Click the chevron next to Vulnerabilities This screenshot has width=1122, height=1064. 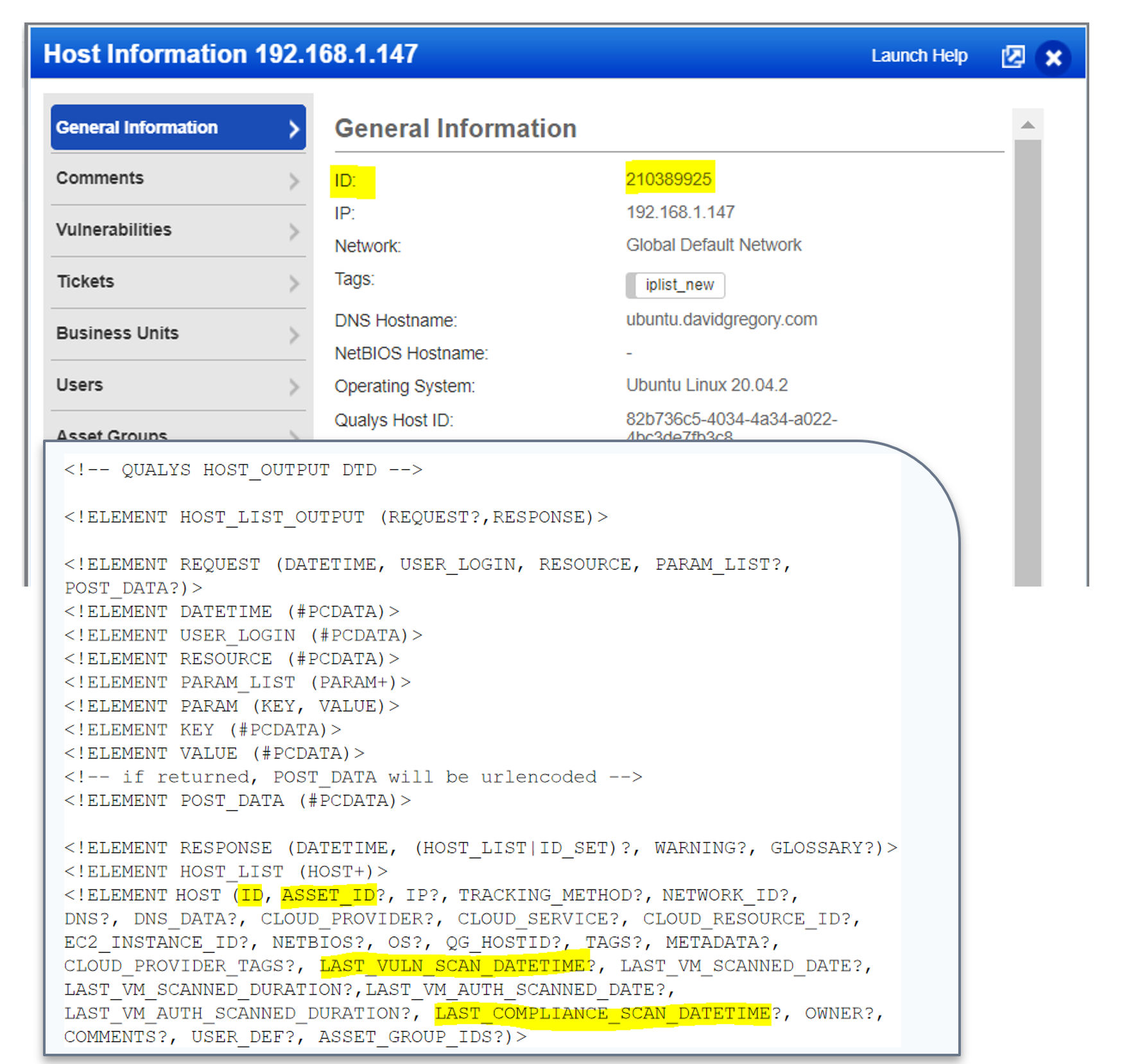(x=294, y=232)
